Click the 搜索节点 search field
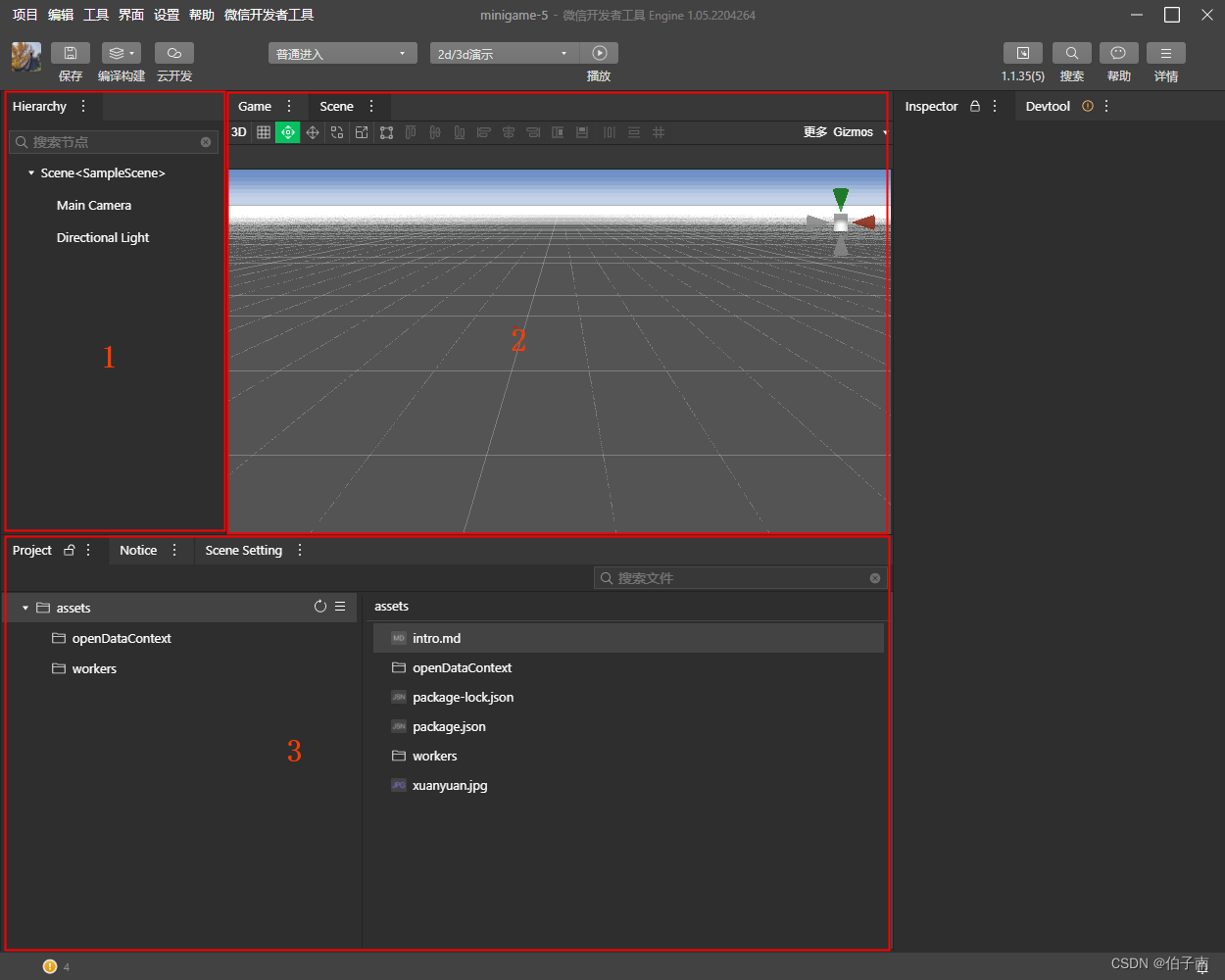 coord(113,142)
